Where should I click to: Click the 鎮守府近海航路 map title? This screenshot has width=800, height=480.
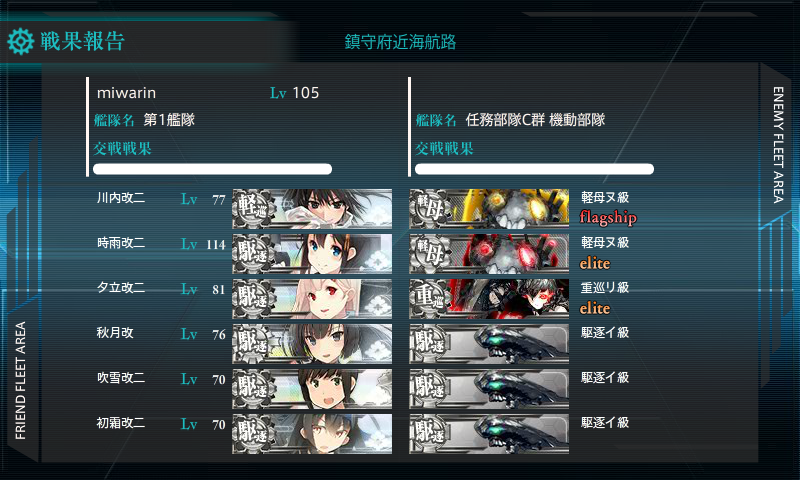pos(401,42)
